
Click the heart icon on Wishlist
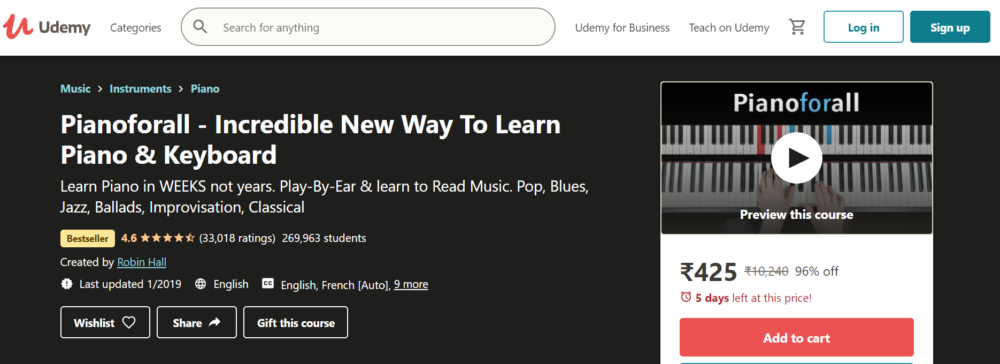129,323
